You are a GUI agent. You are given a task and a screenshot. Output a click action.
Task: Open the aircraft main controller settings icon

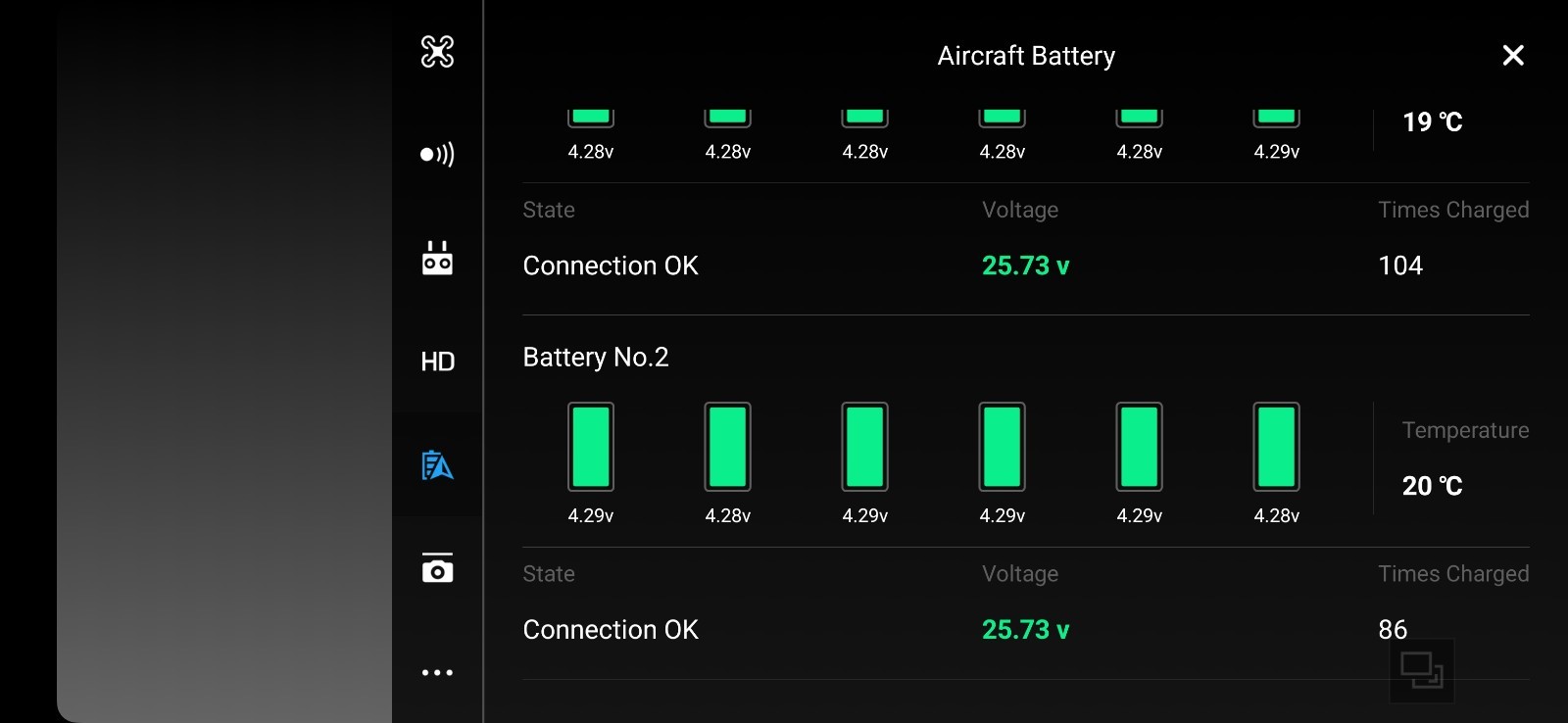coord(437,52)
